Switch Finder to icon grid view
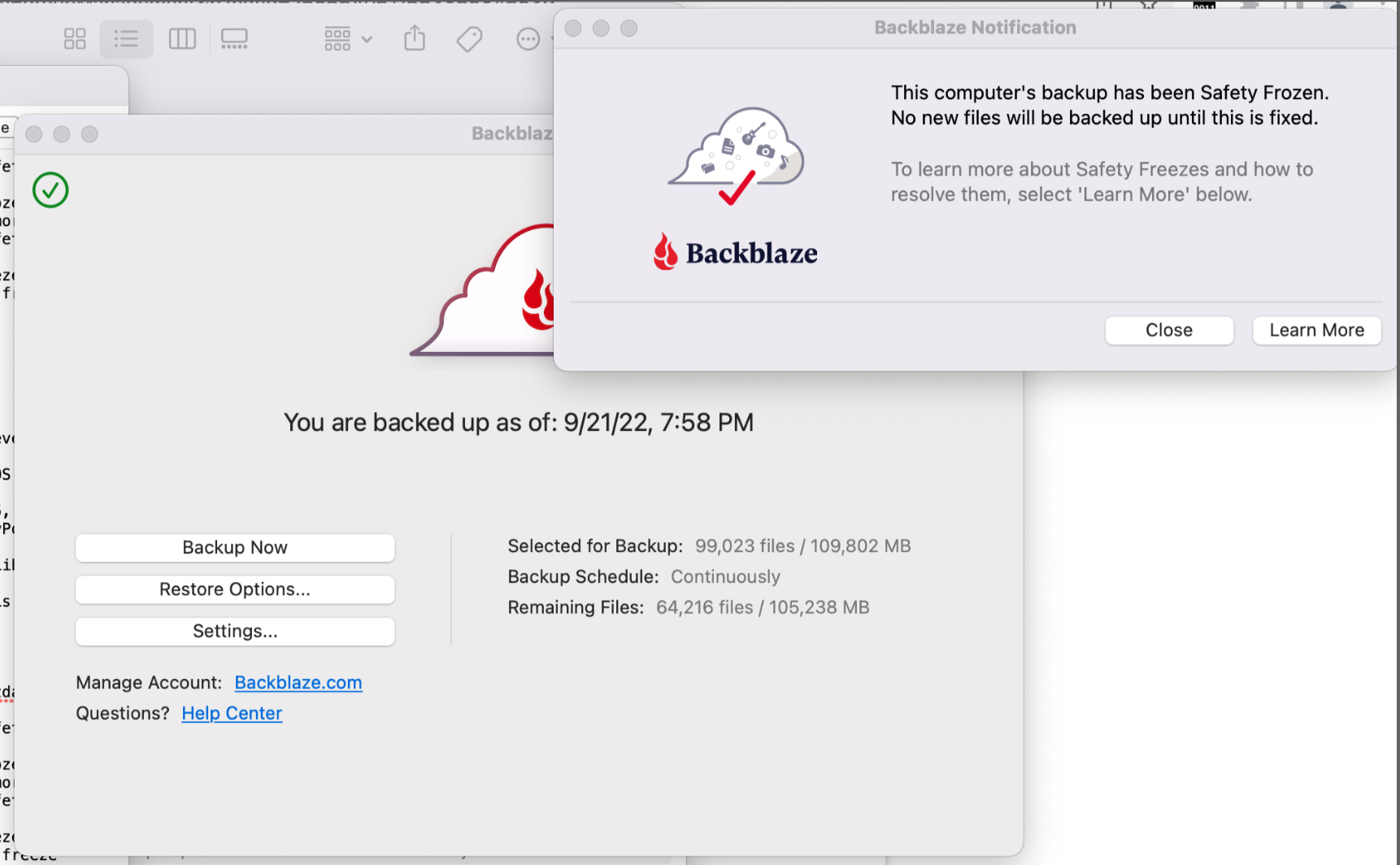The width and height of the screenshot is (1400, 865). point(75,39)
